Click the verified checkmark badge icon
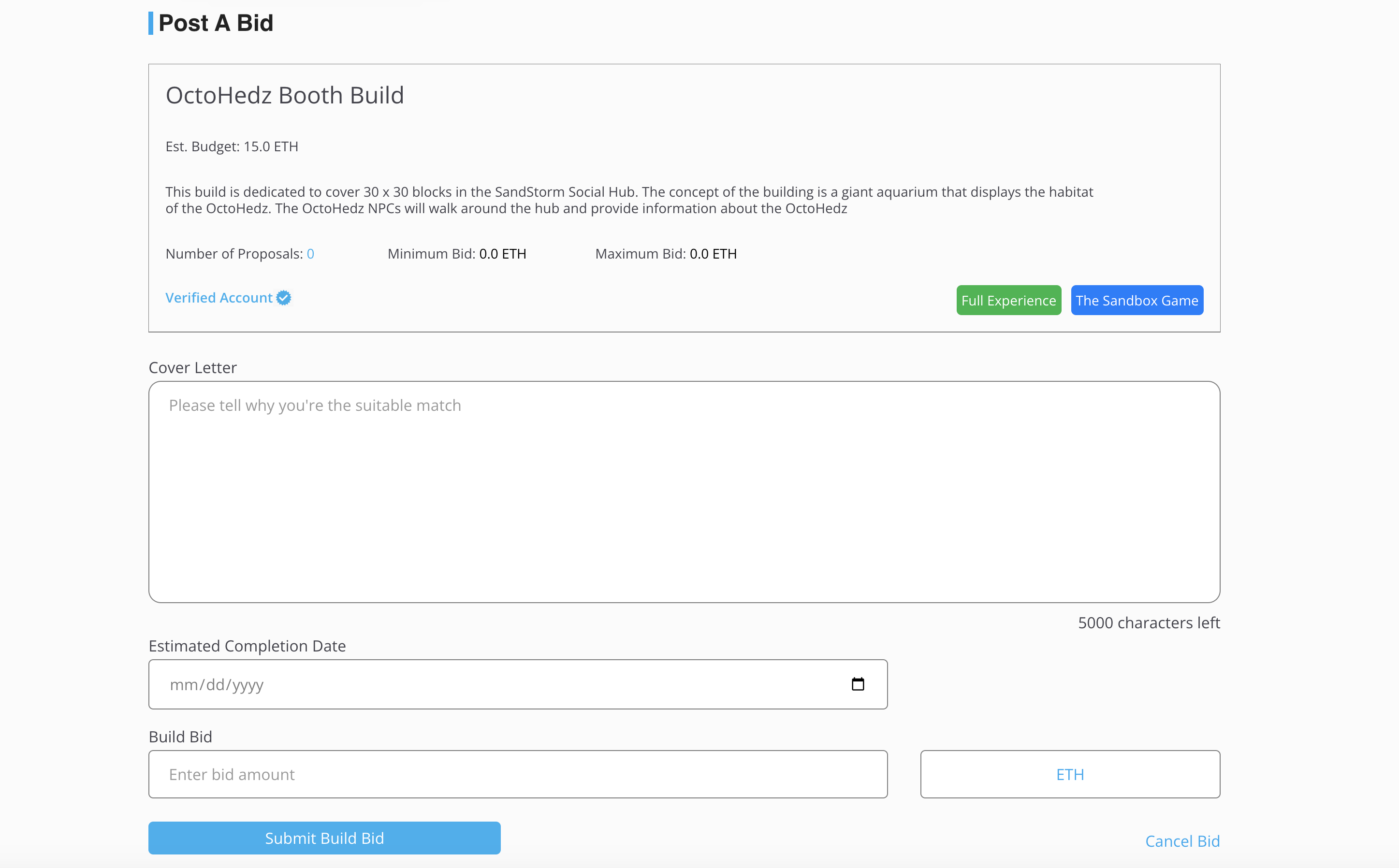1399x868 pixels. pyautogui.click(x=284, y=298)
